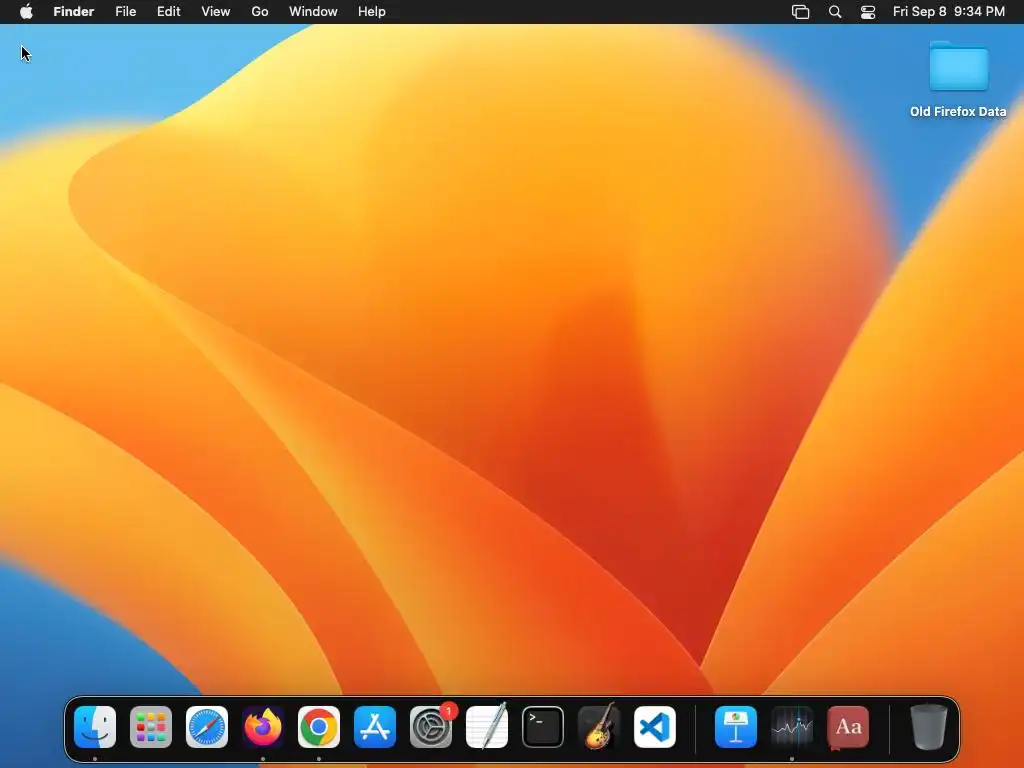Select the Old Firefox Data folder
1024x768 pixels.
click(x=958, y=80)
